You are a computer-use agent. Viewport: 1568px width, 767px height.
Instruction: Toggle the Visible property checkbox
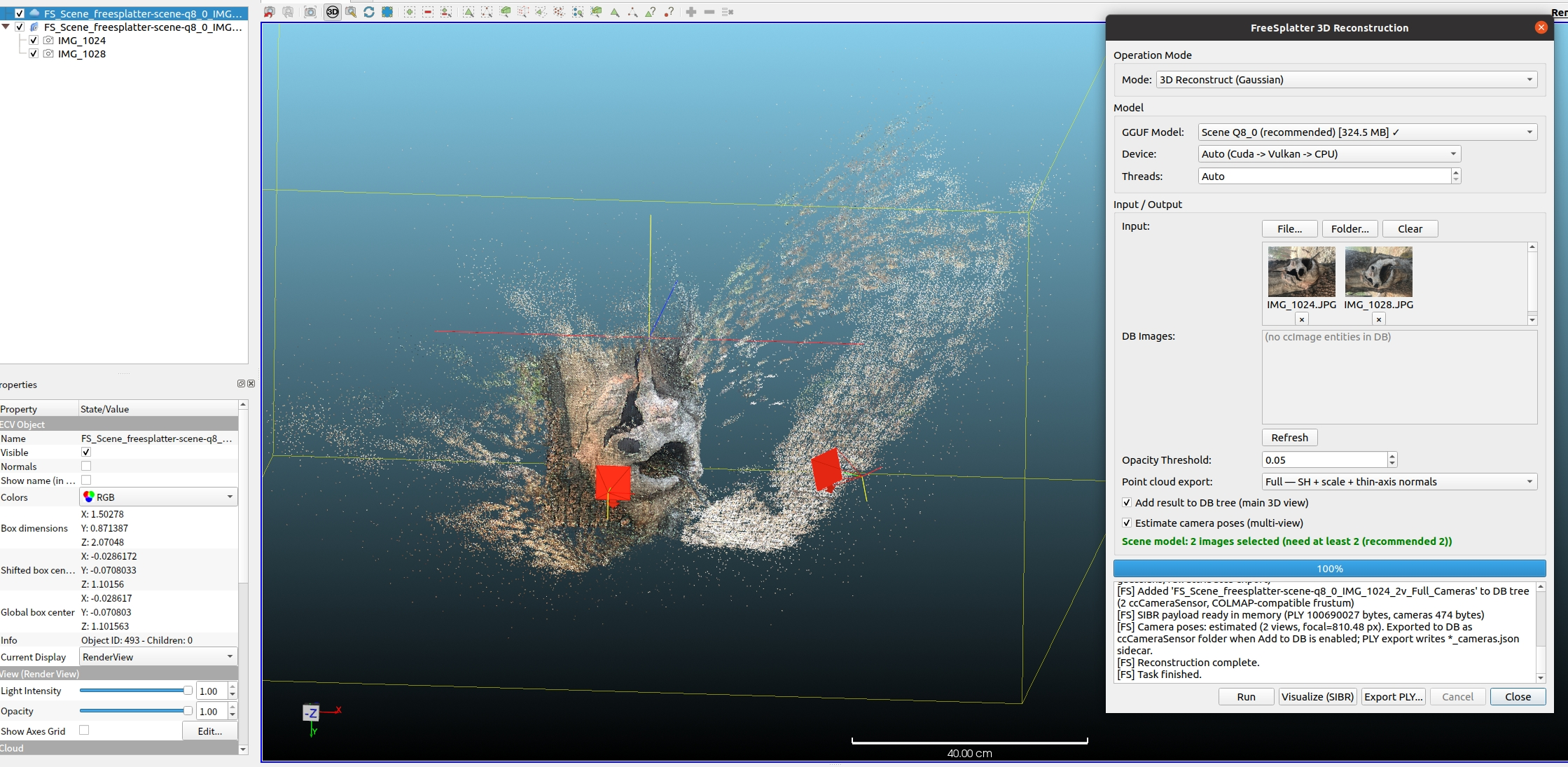click(86, 452)
